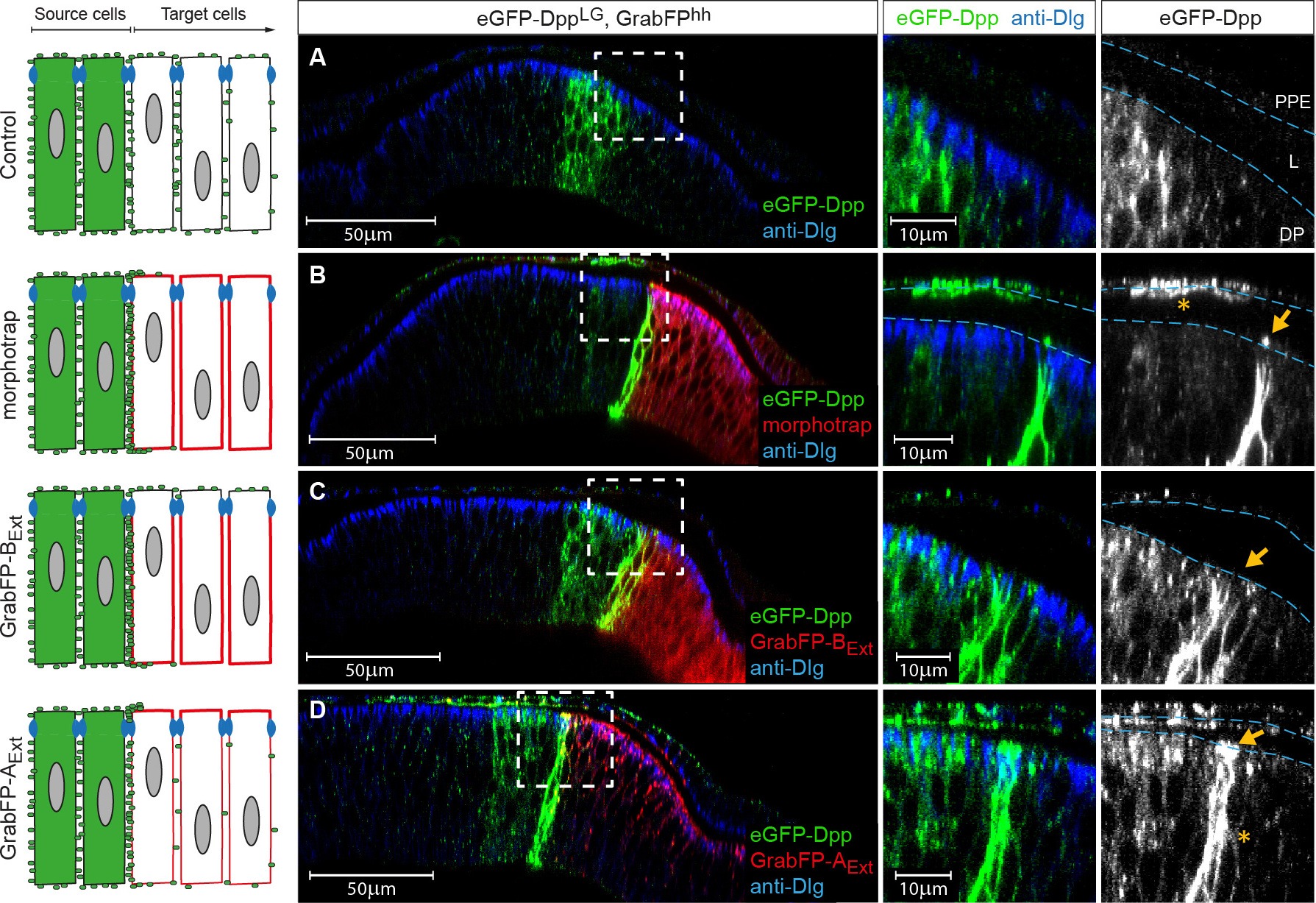The image size is (1316, 903).
Task: Select the dashed white box in panel C
Action: (636, 526)
